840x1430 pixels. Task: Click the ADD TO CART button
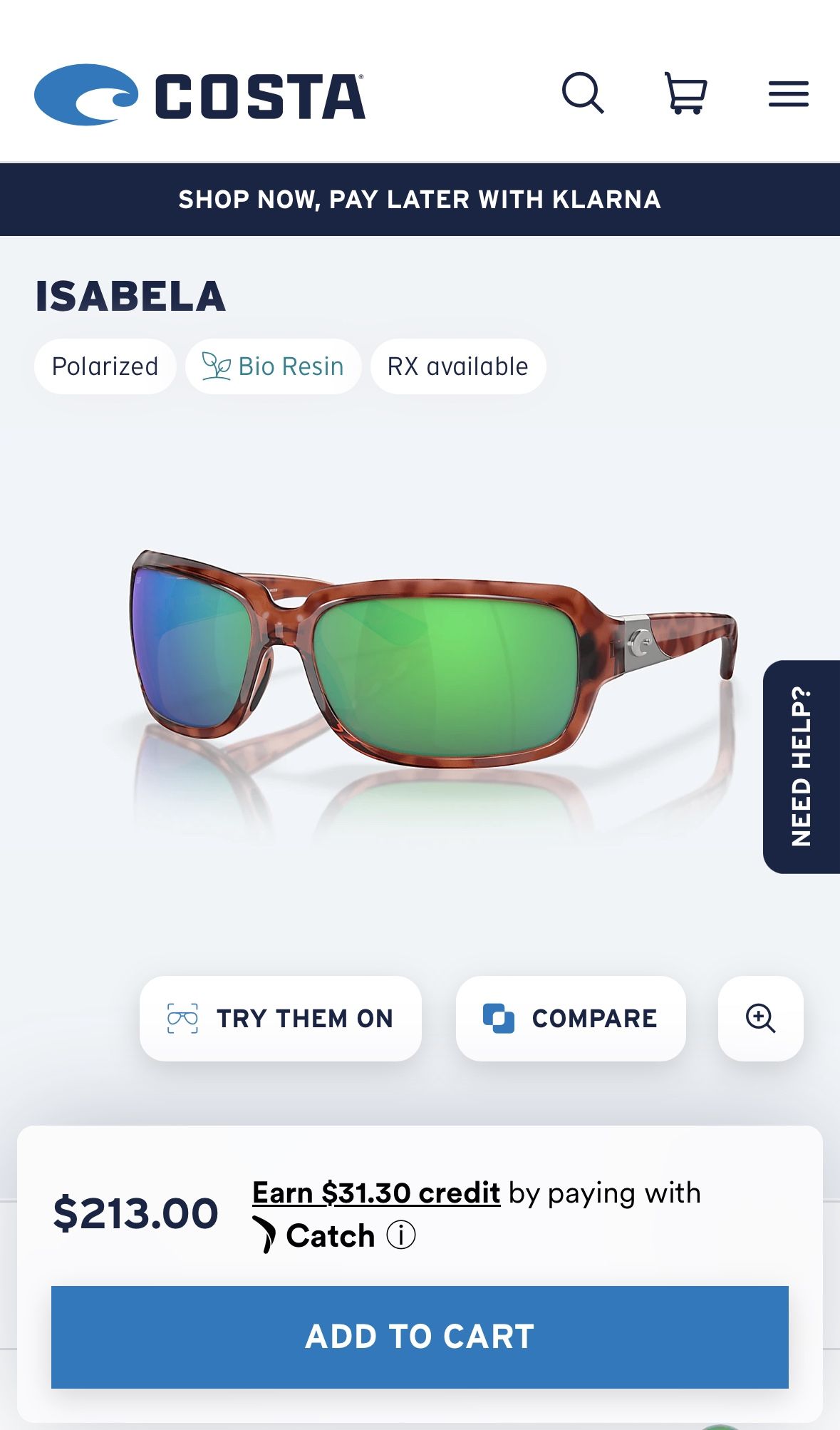(x=420, y=1337)
